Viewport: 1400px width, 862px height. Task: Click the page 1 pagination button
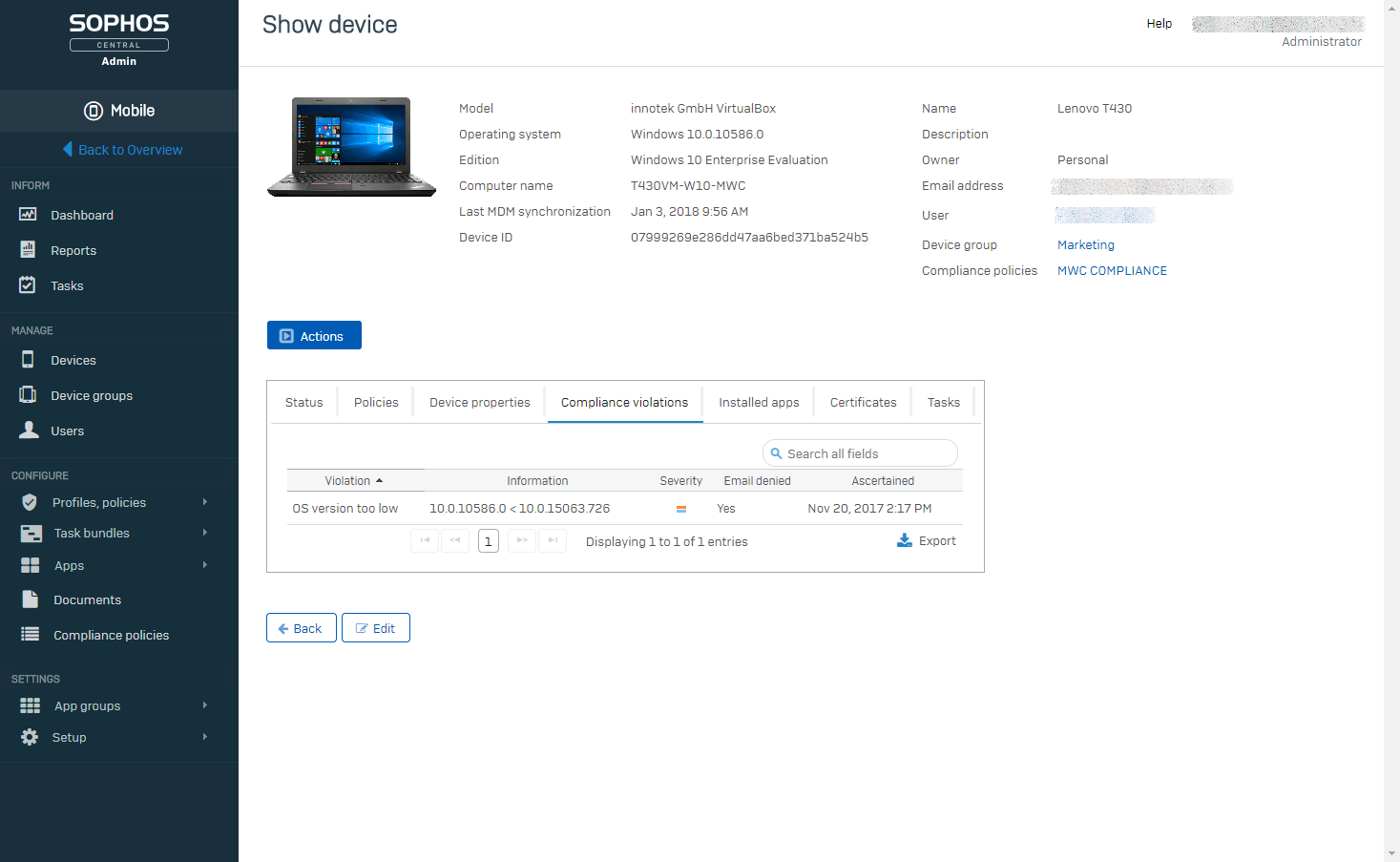pyautogui.click(x=489, y=541)
